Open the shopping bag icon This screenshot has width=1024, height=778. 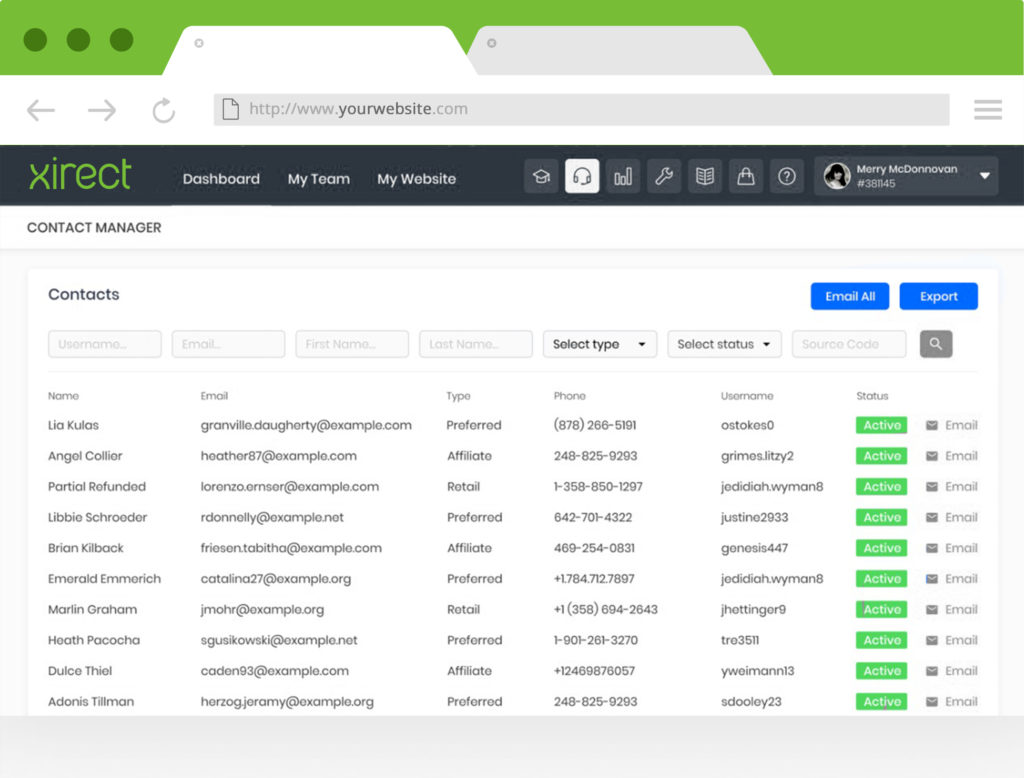pyautogui.click(x=746, y=176)
